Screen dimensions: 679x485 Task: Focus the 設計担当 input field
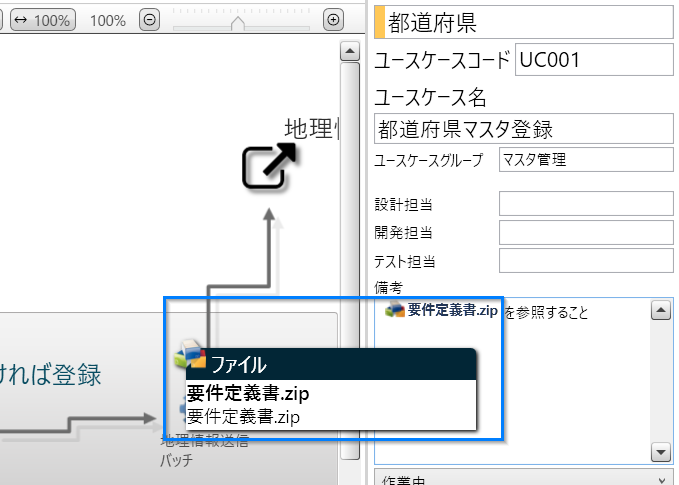(586, 204)
